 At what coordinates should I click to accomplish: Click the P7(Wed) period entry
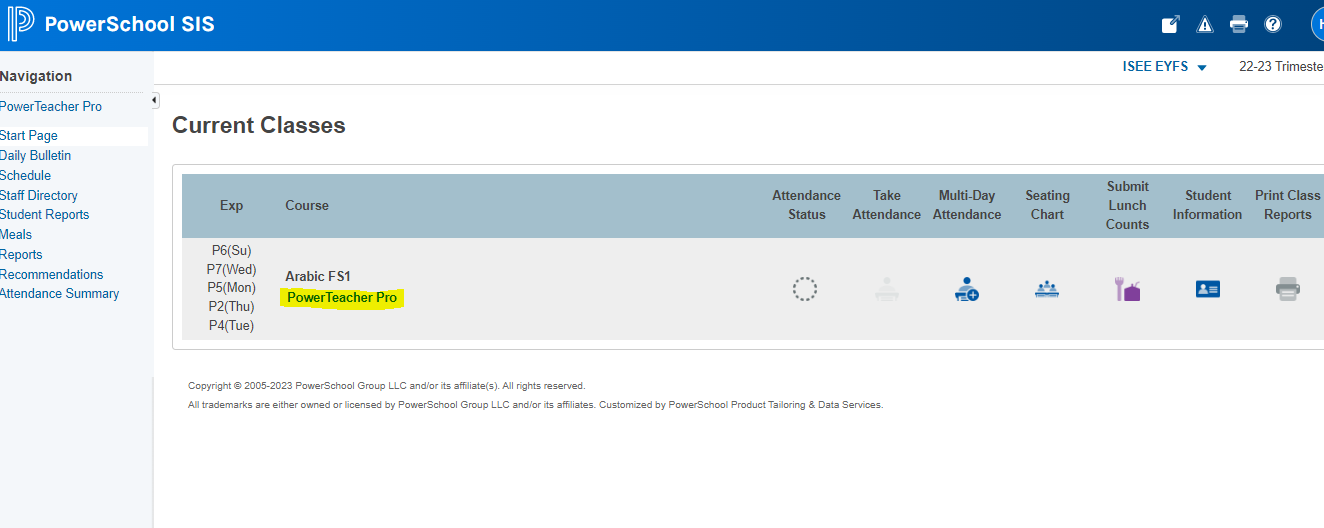[231, 270]
